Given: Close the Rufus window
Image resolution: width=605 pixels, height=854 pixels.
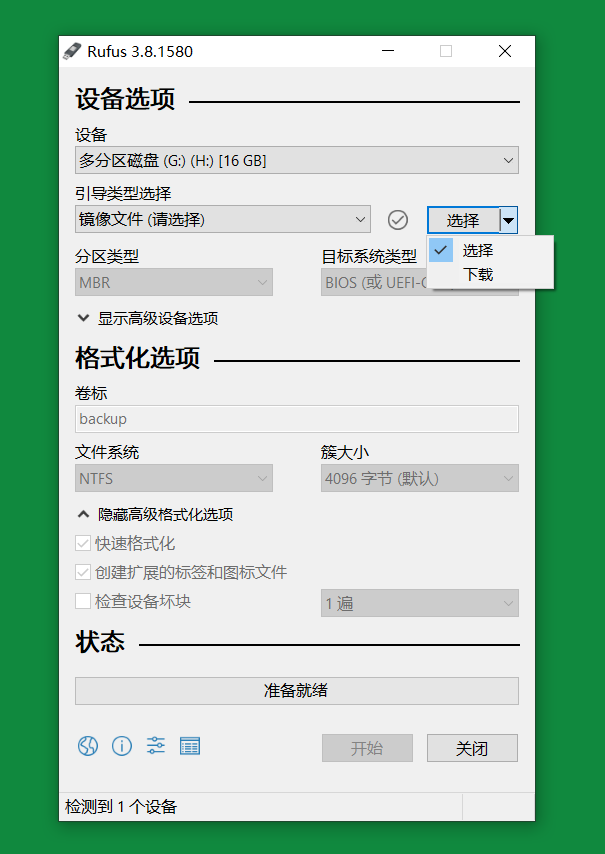Looking at the screenshot, I should (505, 51).
